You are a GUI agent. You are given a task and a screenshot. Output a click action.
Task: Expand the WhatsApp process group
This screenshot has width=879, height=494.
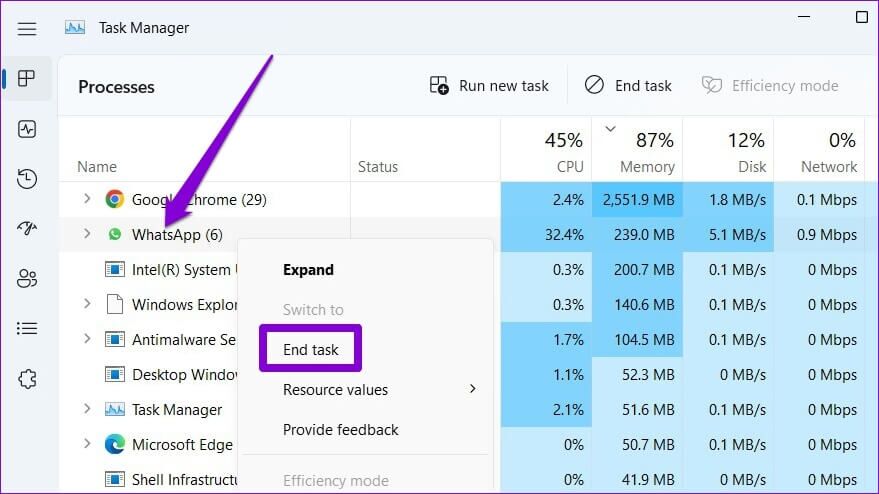tap(87, 234)
